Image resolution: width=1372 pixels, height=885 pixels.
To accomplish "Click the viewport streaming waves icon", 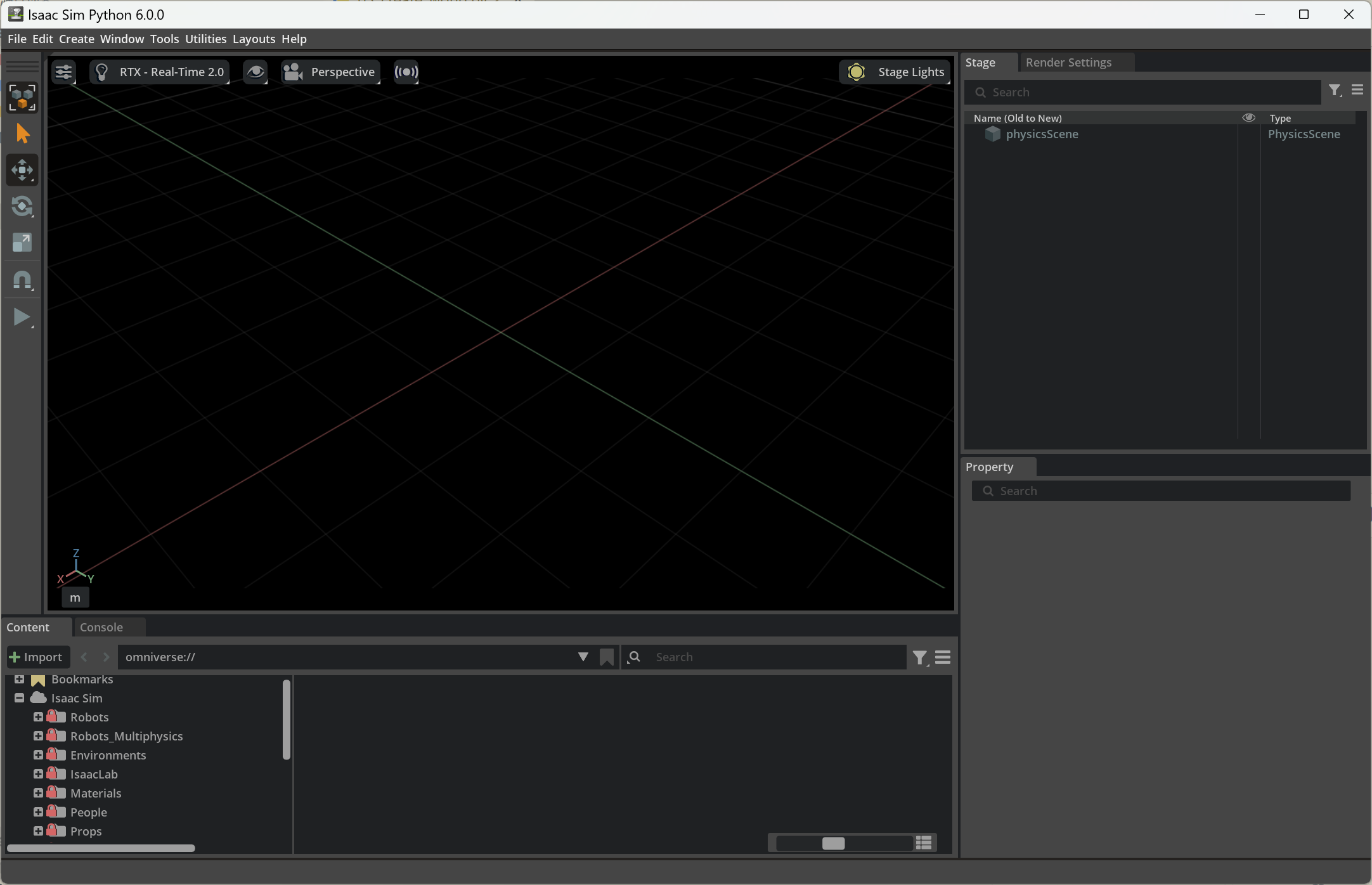I will coord(406,72).
